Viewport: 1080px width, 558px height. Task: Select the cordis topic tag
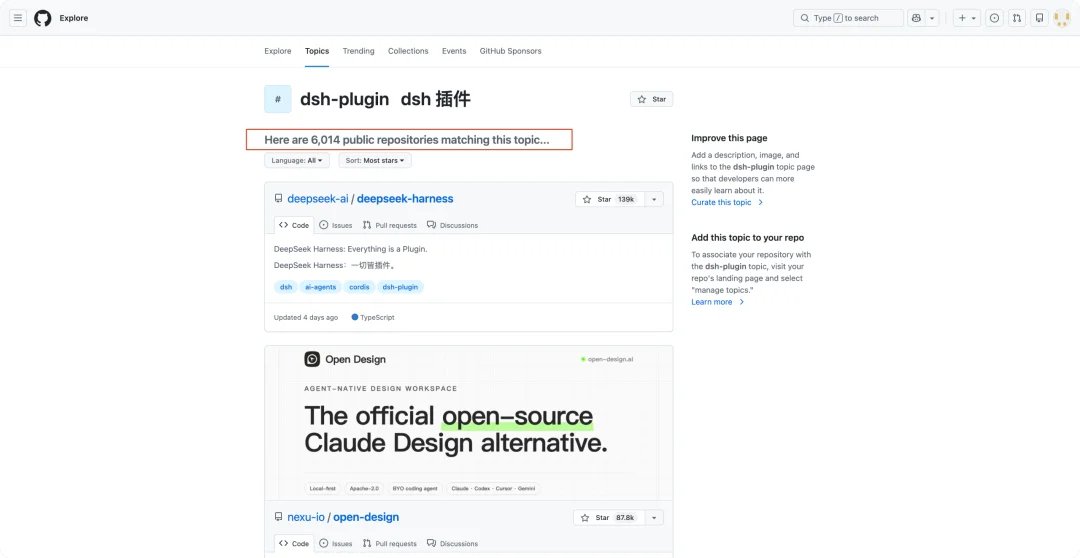[360, 287]
